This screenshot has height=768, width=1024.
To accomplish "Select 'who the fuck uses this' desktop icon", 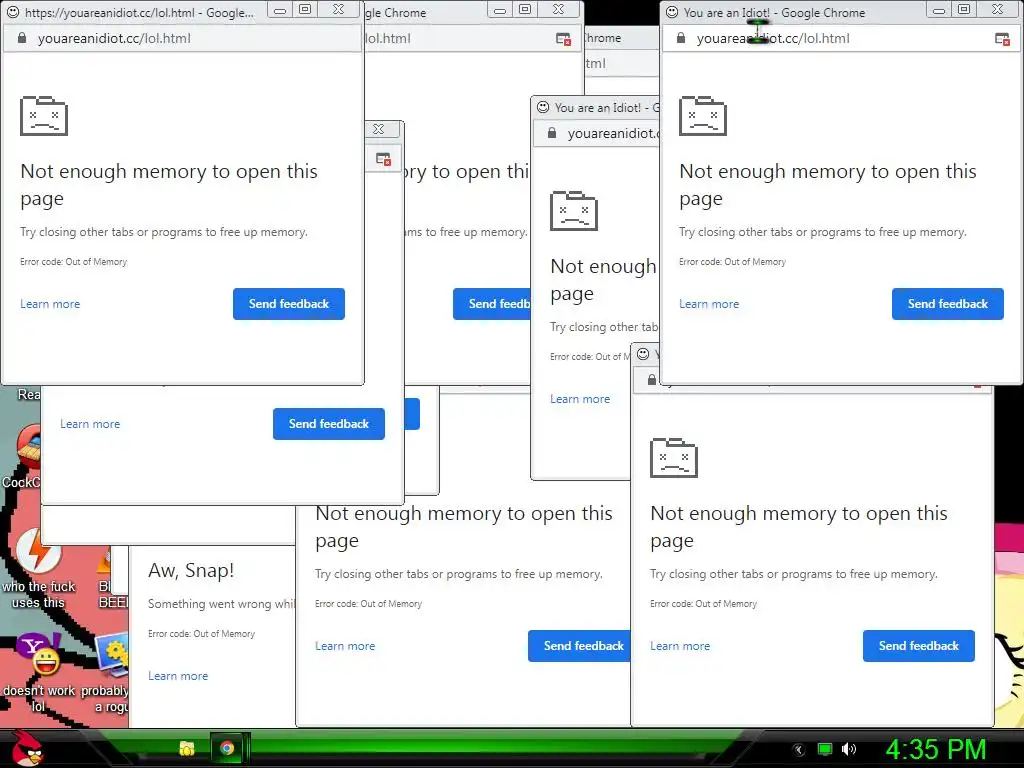I will 39,569.
